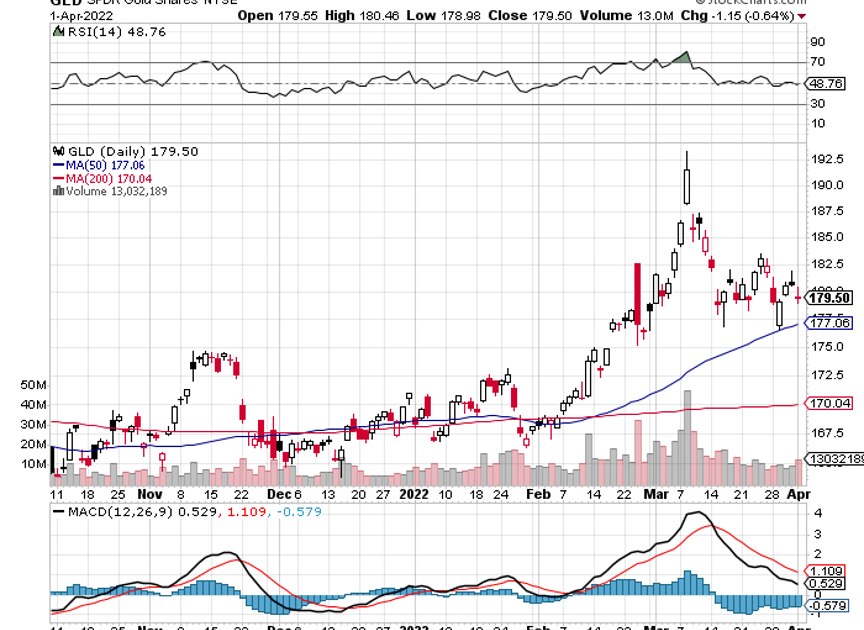Click the 185.0 price axis label
The height and width of the screenshot is (630, 864).
click(x=827, y=237)
